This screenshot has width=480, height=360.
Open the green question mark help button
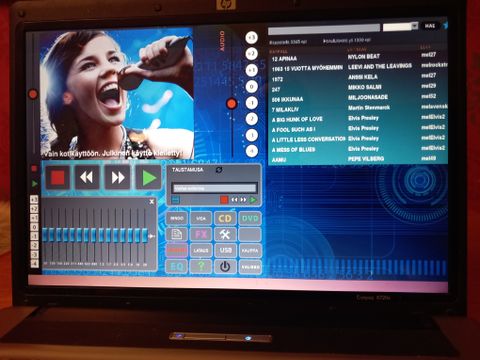(x=201, y=267)
